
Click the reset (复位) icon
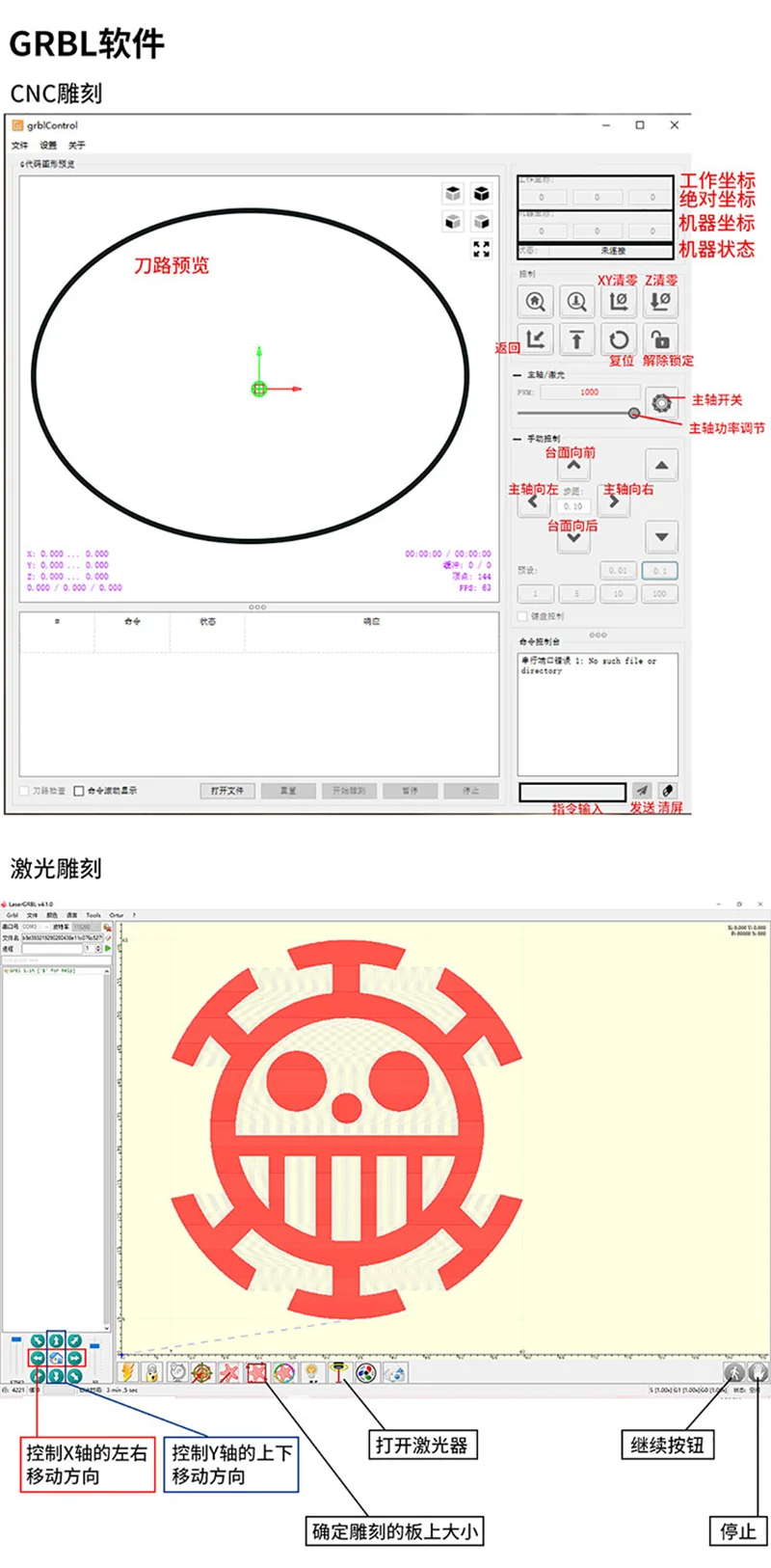coord(619,339)
